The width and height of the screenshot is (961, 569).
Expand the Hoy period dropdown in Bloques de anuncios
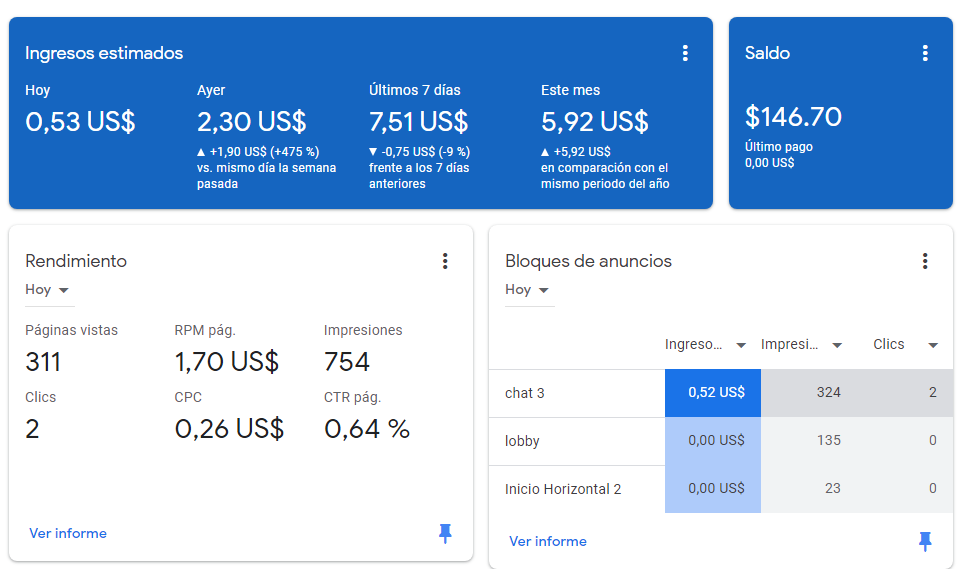click(528, 290)
